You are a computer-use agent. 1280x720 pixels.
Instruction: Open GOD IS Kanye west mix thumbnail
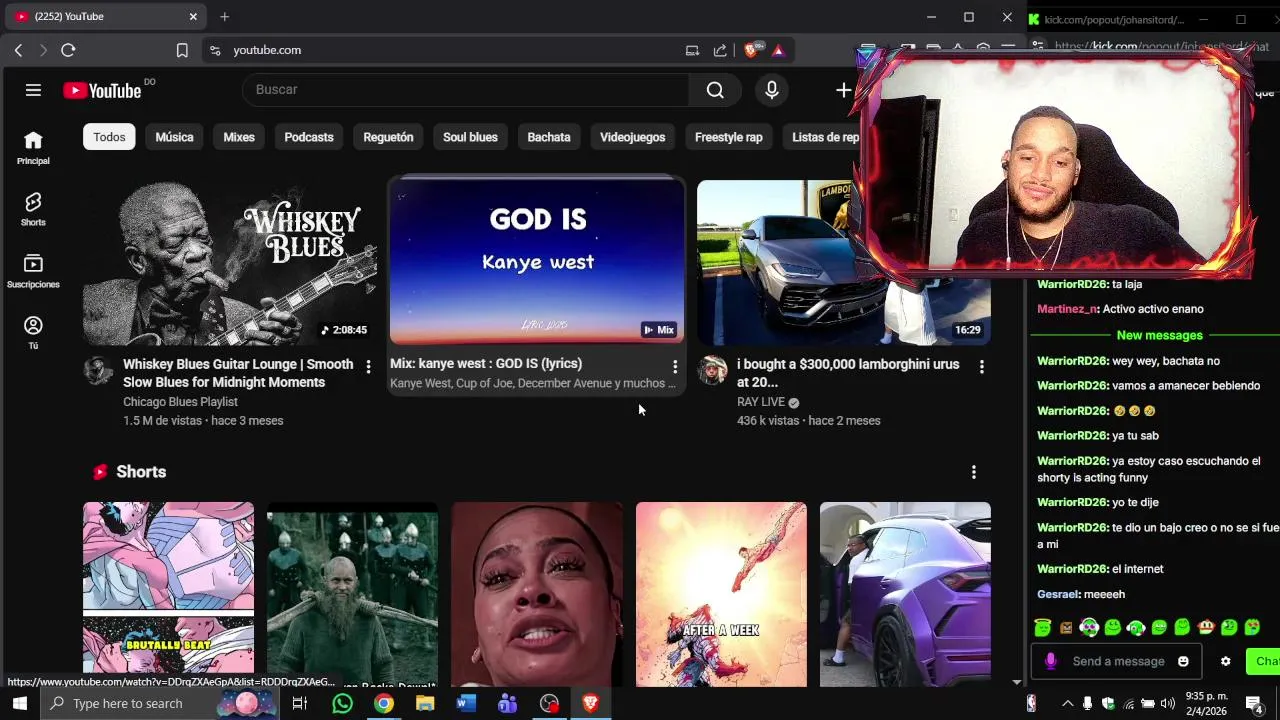click(537, 261)
